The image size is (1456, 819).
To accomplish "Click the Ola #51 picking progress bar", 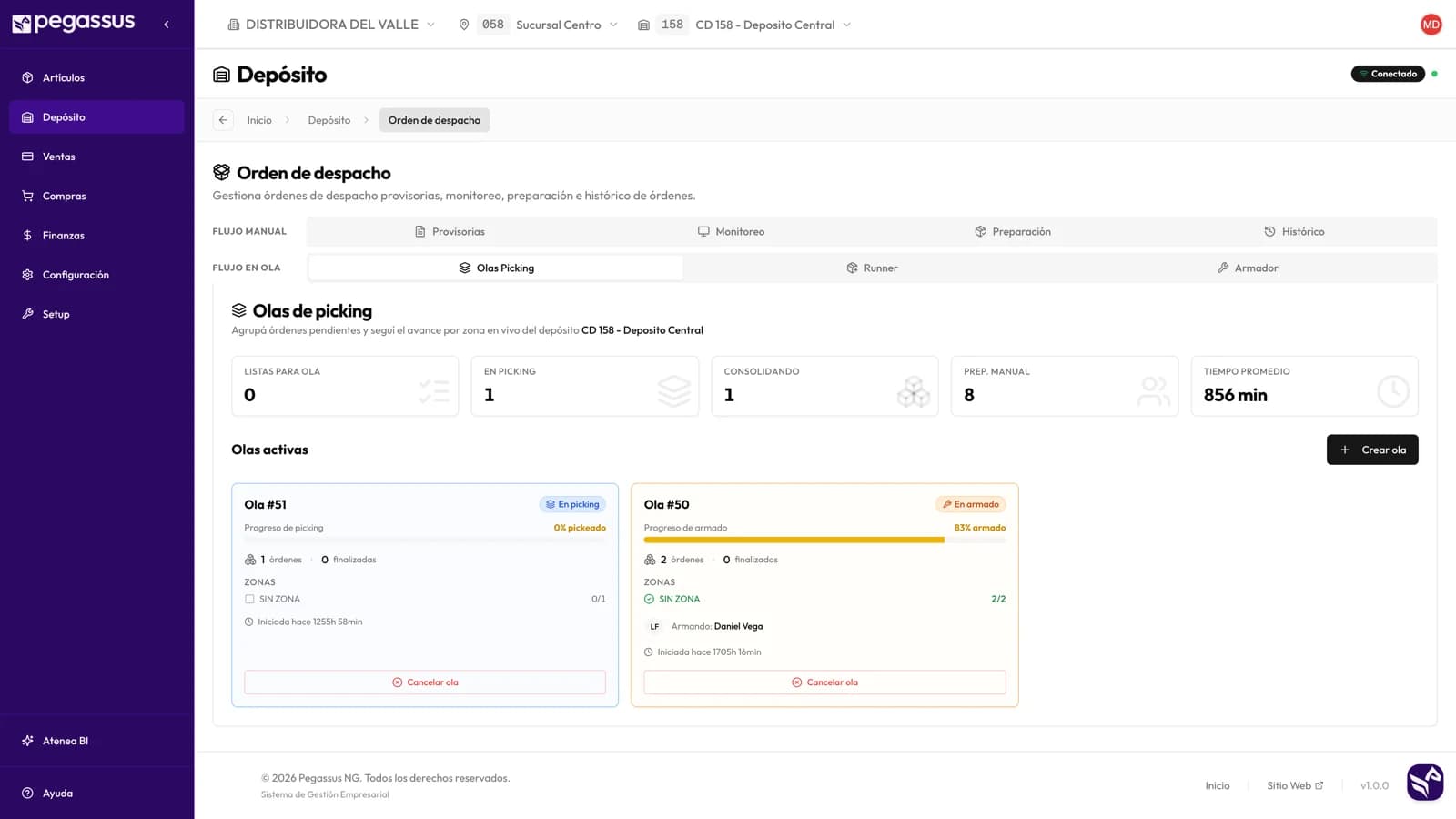I will click(x=425, y=540).
